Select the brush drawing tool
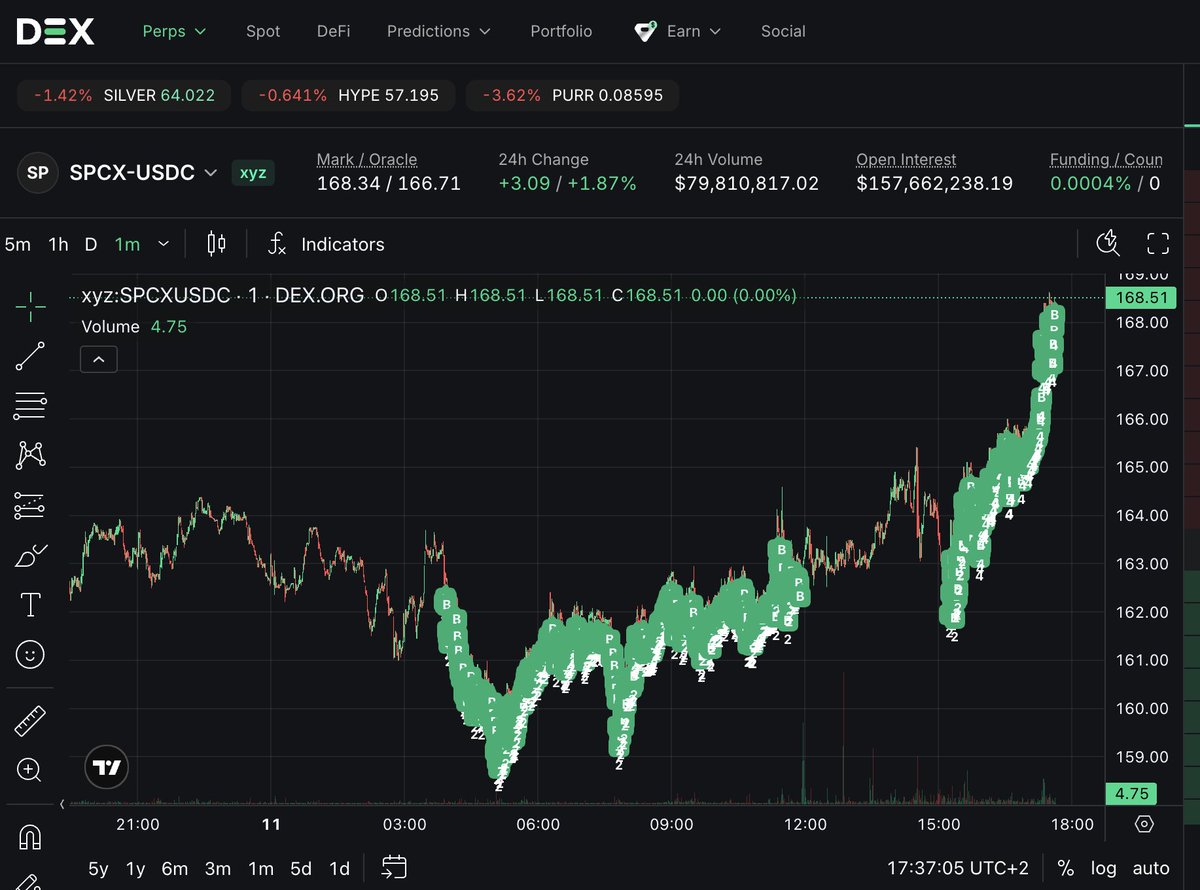The image size is (1200, 890). click(x=30, y=556)
